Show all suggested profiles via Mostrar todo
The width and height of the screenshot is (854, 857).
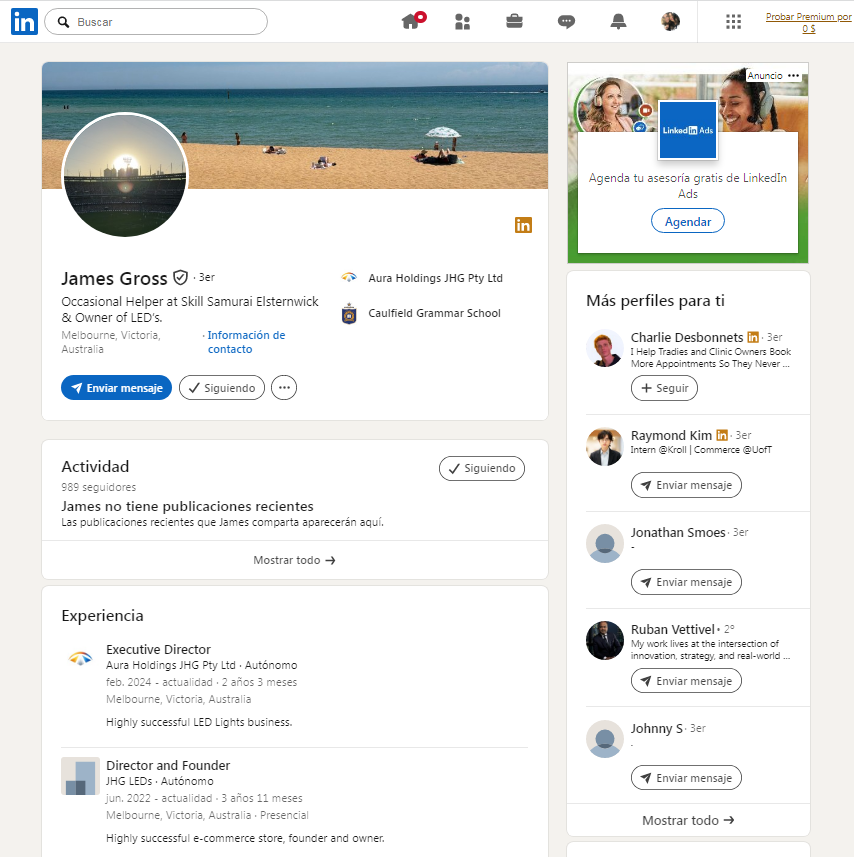(x=688, y=820)
